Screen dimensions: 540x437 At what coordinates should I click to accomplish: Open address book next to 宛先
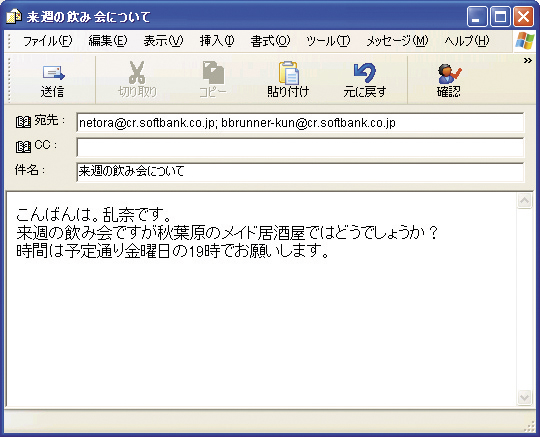click(23, 122)
